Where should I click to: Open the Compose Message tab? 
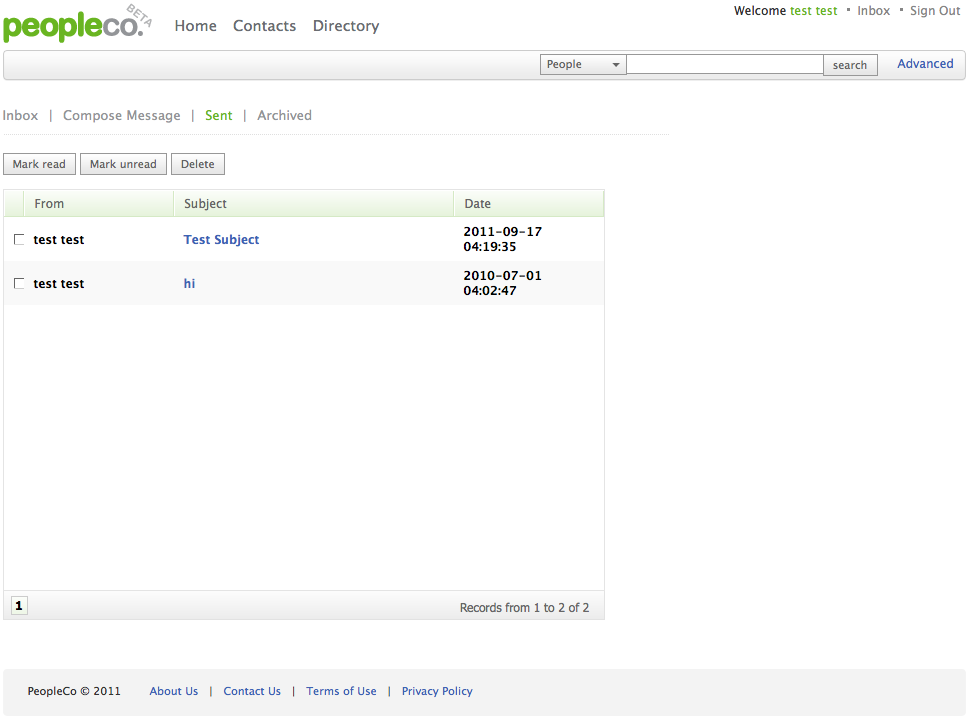pos(121,116)
